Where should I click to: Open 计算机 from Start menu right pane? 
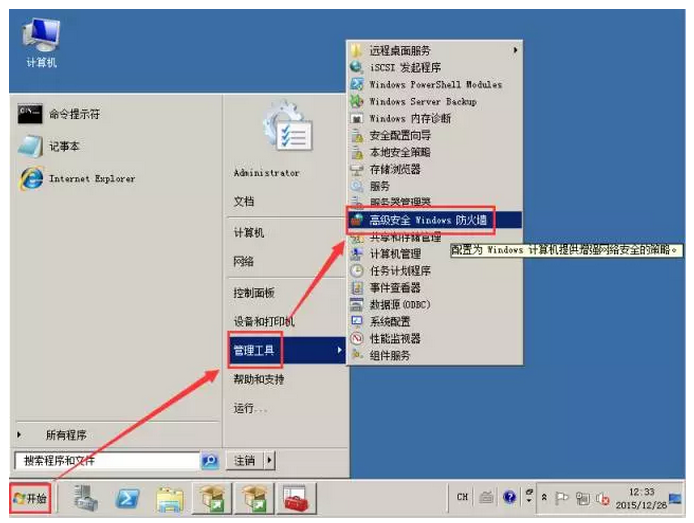pos(248,232)
